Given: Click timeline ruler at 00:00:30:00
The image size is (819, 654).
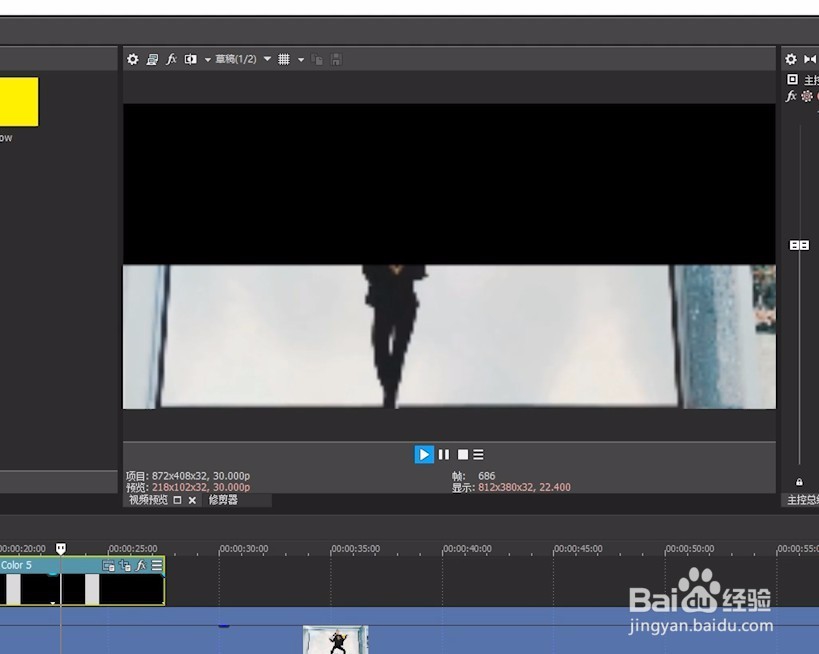Looking at the screenshot, I should click(243, 549).
